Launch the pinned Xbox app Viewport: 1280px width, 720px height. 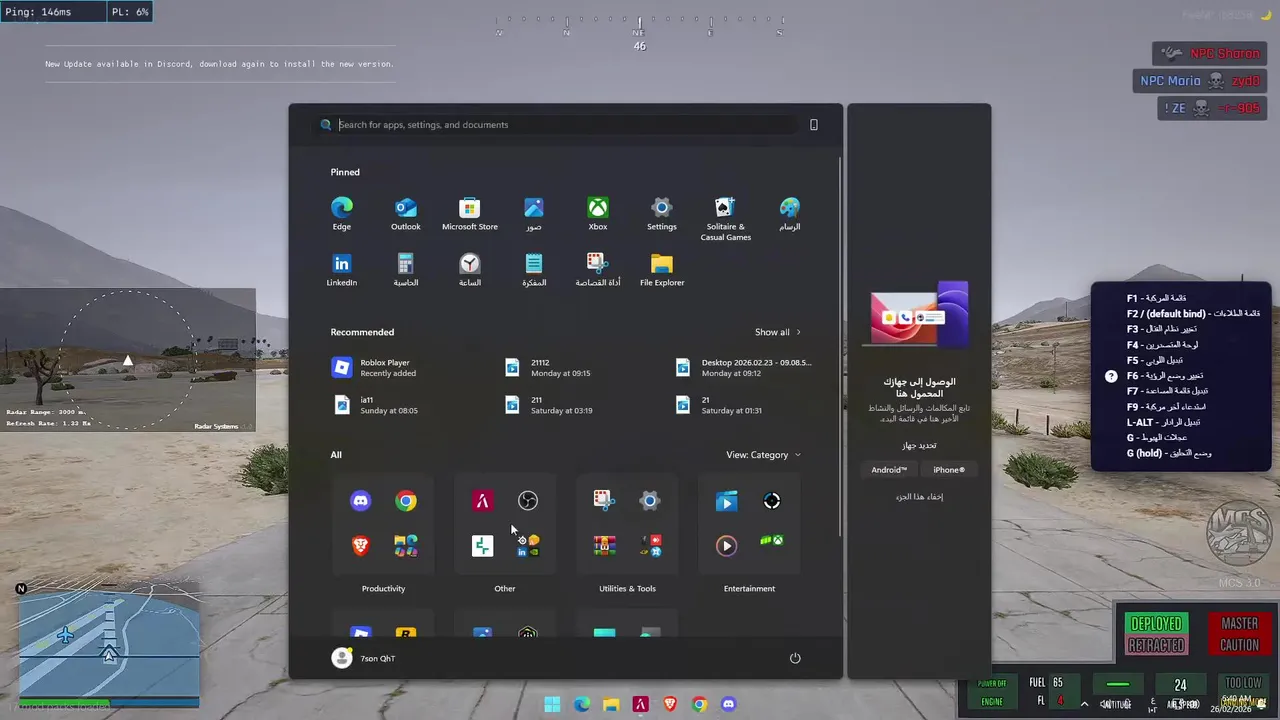[597, 214]
